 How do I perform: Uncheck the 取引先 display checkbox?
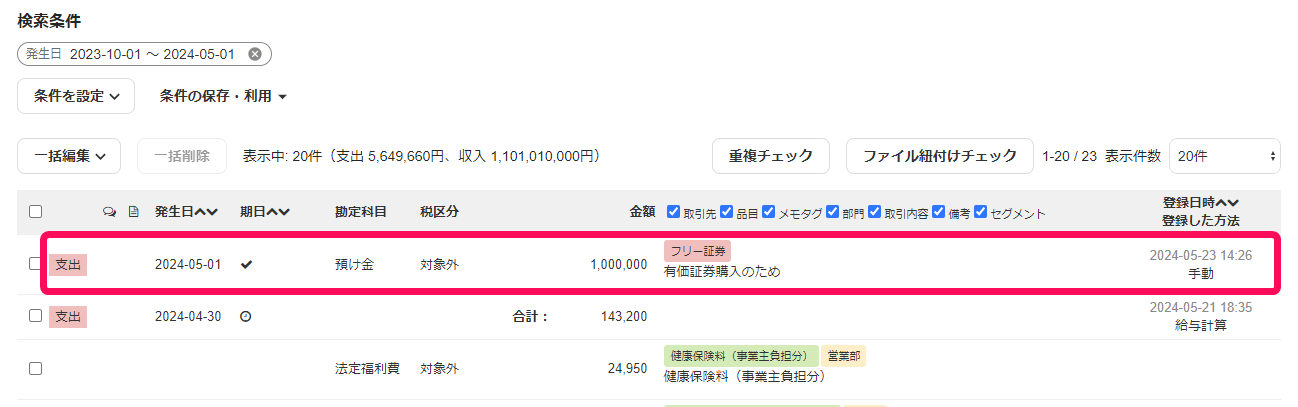click(673, 212)
